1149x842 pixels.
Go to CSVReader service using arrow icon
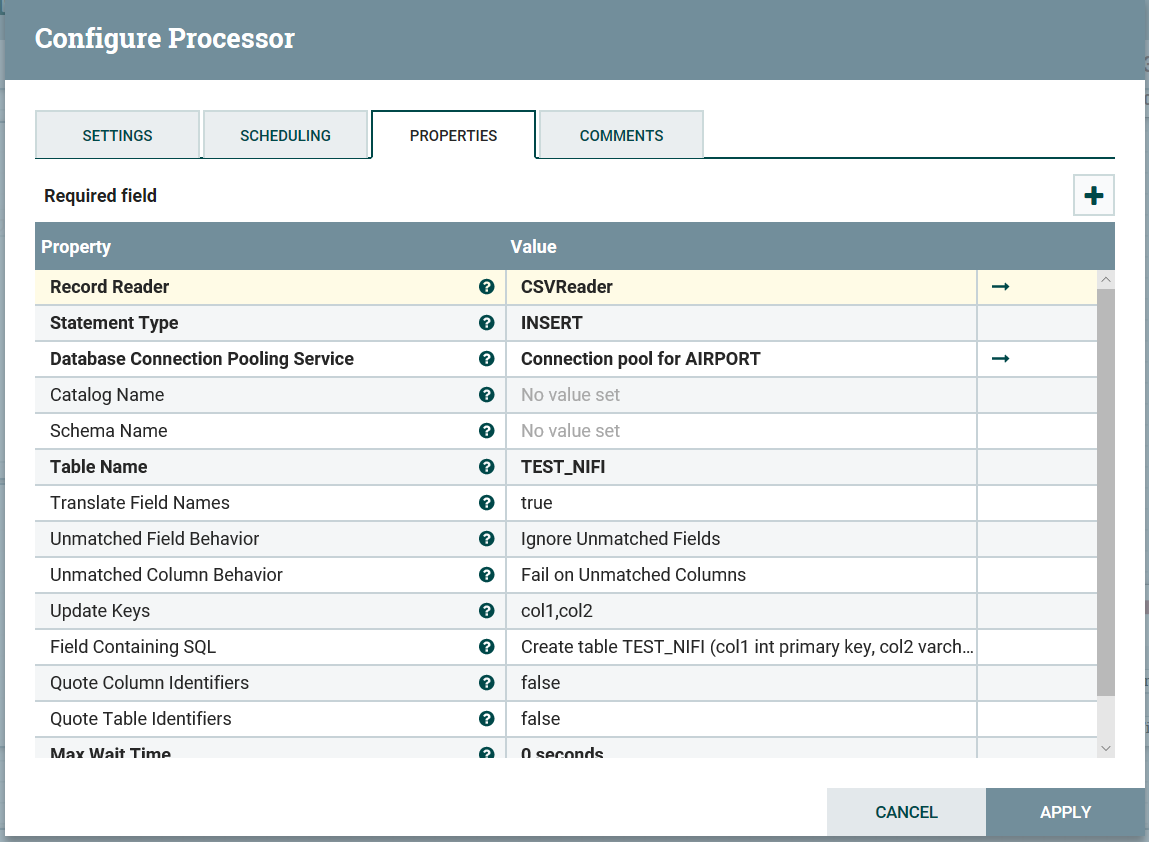pos(1000,287)
